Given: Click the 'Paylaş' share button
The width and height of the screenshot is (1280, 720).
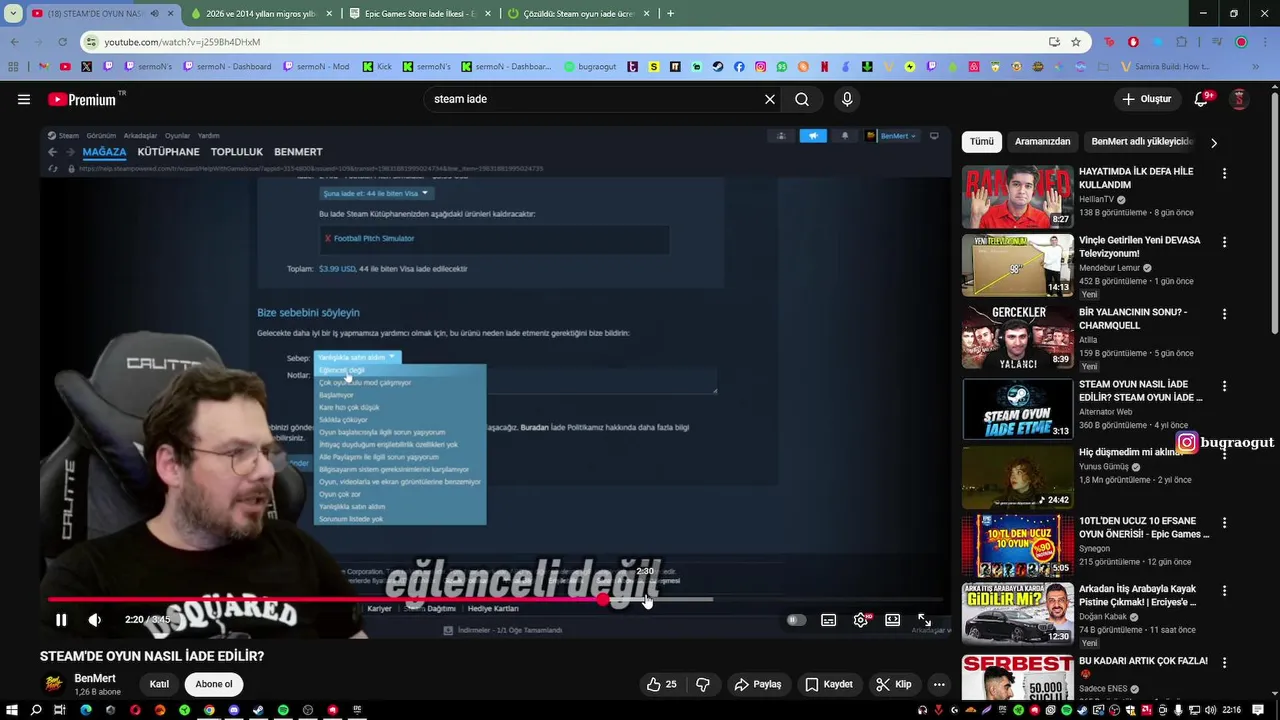Looking at the screenshot, I should pyautogui.click(x=758, y=684).
